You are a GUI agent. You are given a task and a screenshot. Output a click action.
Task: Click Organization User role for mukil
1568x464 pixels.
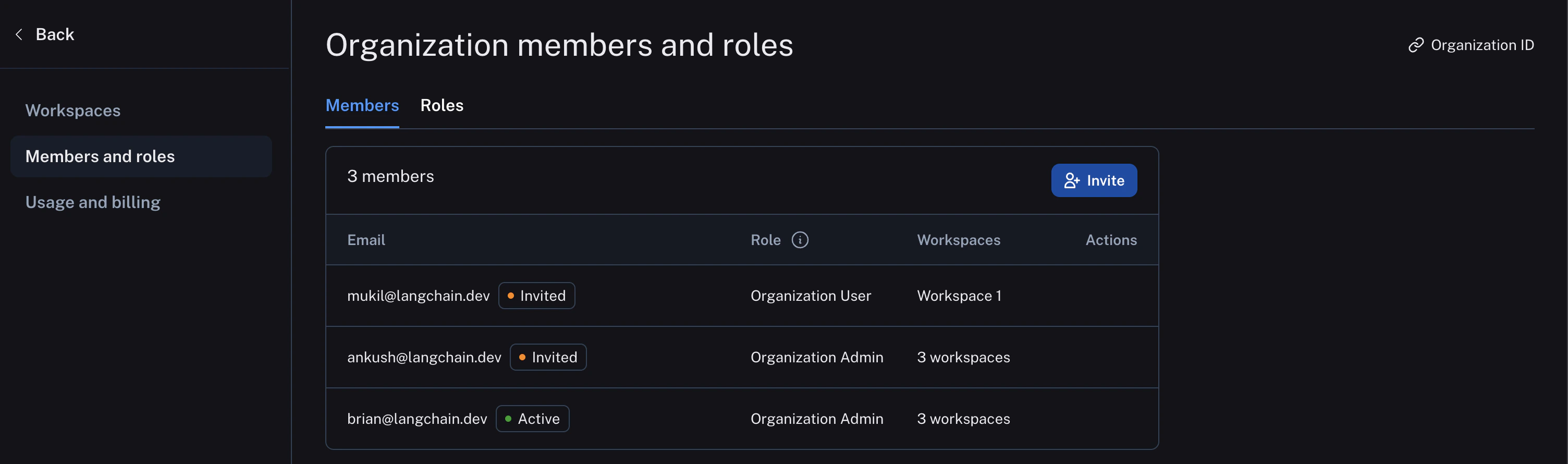click(810, 296)
